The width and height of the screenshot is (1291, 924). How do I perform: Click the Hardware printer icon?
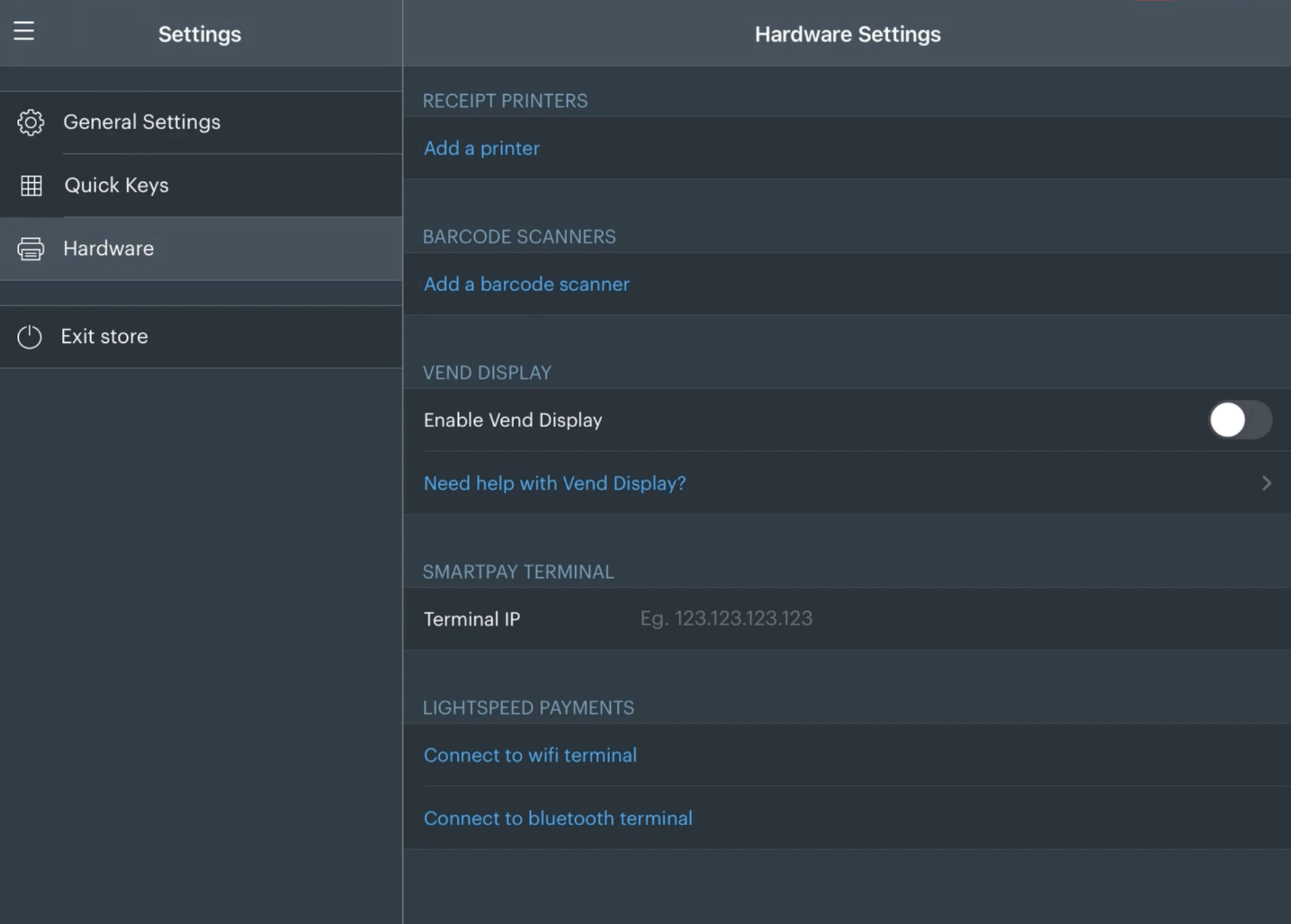click(x=30, y=249)
